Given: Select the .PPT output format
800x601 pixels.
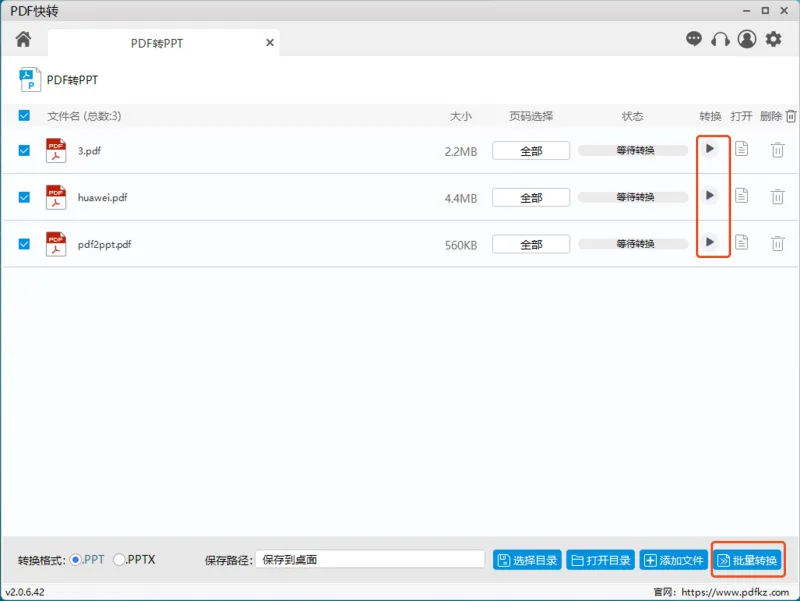Looking at the screenshot, I should click(x=76, y=560).
